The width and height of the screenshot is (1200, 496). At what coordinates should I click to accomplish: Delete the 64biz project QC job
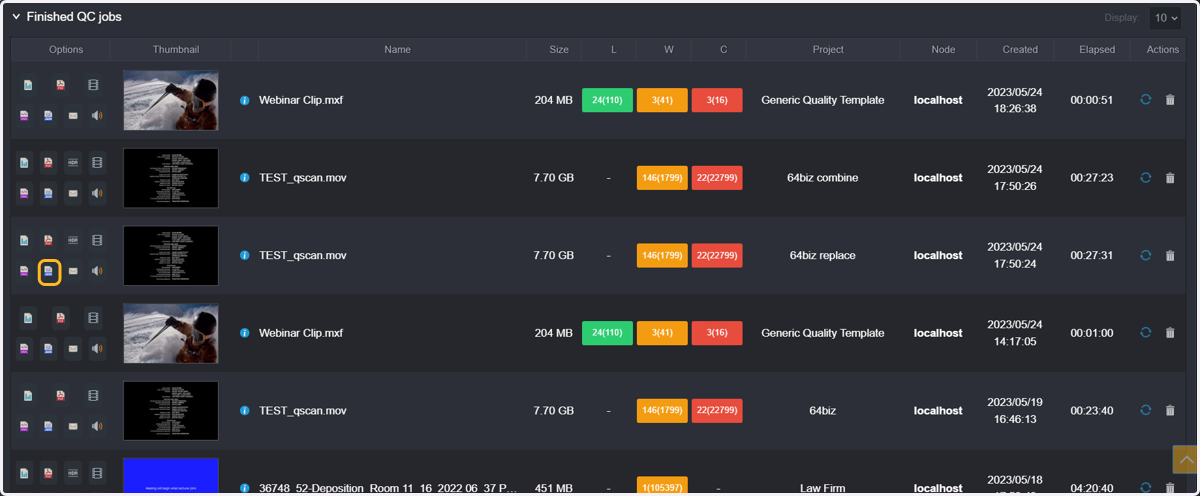click(1170, 410)
